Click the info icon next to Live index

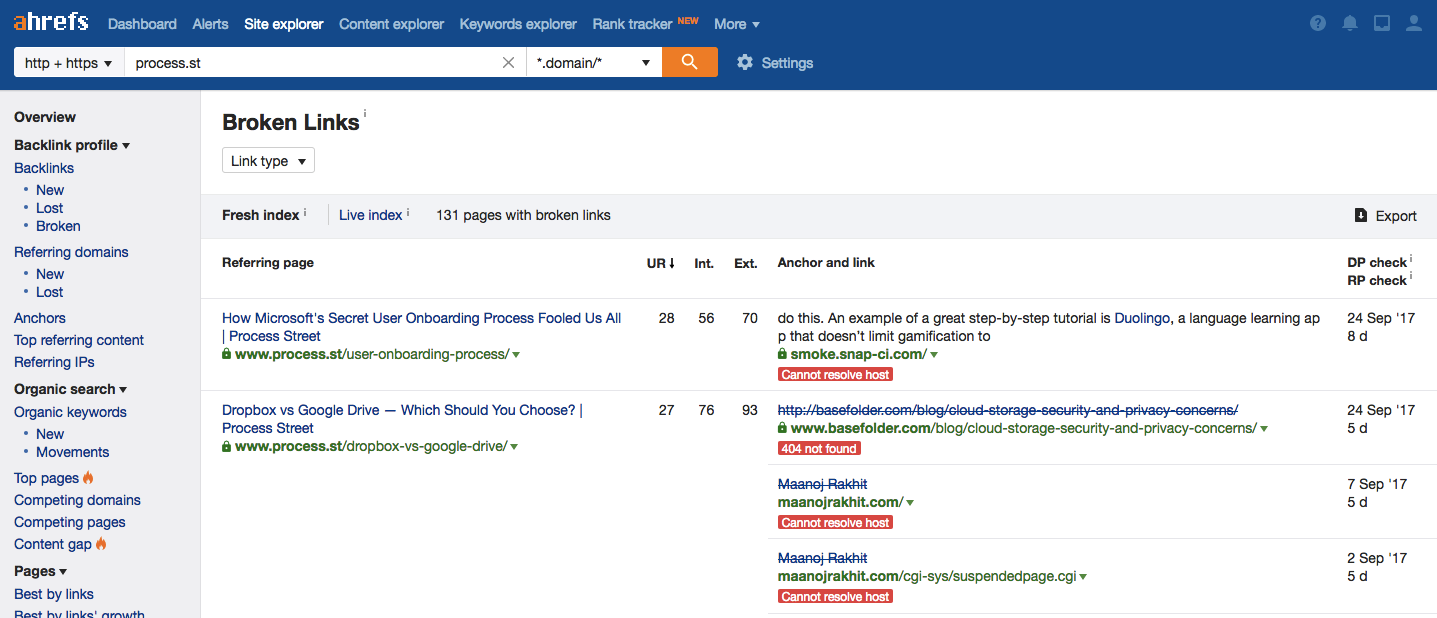[408, 212]
